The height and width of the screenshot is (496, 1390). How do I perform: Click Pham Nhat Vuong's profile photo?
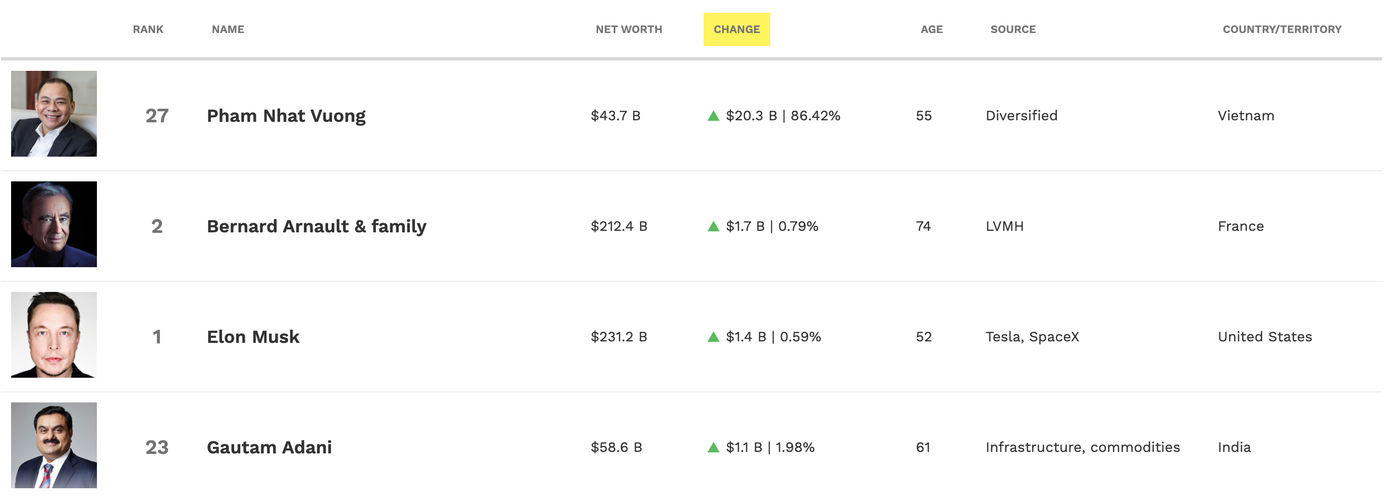pos(54,114)
